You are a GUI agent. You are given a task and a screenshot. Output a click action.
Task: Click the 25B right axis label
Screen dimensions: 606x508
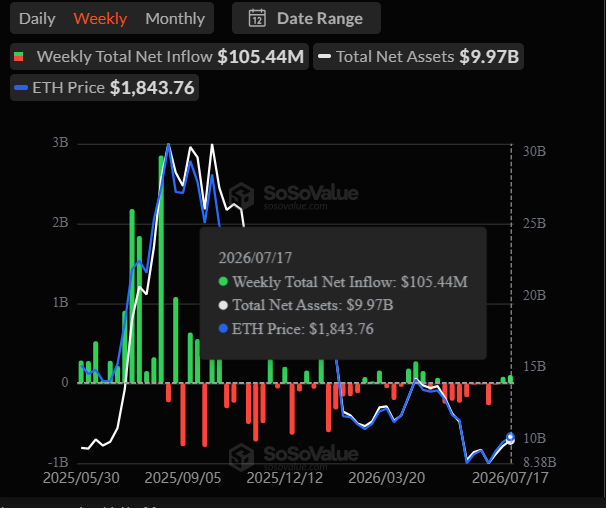(534, 223)
